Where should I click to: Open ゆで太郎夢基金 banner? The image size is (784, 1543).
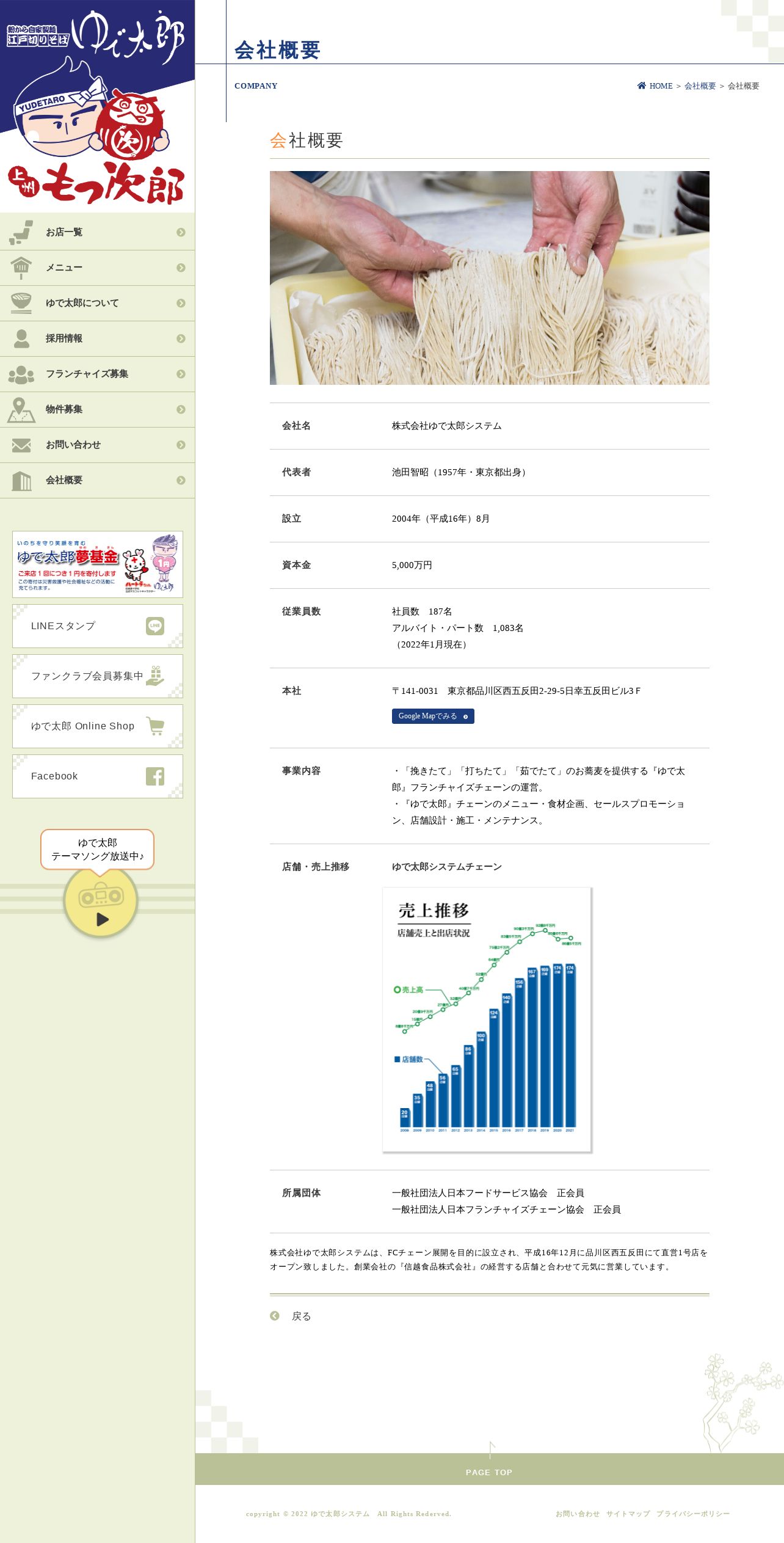(98, 564)
